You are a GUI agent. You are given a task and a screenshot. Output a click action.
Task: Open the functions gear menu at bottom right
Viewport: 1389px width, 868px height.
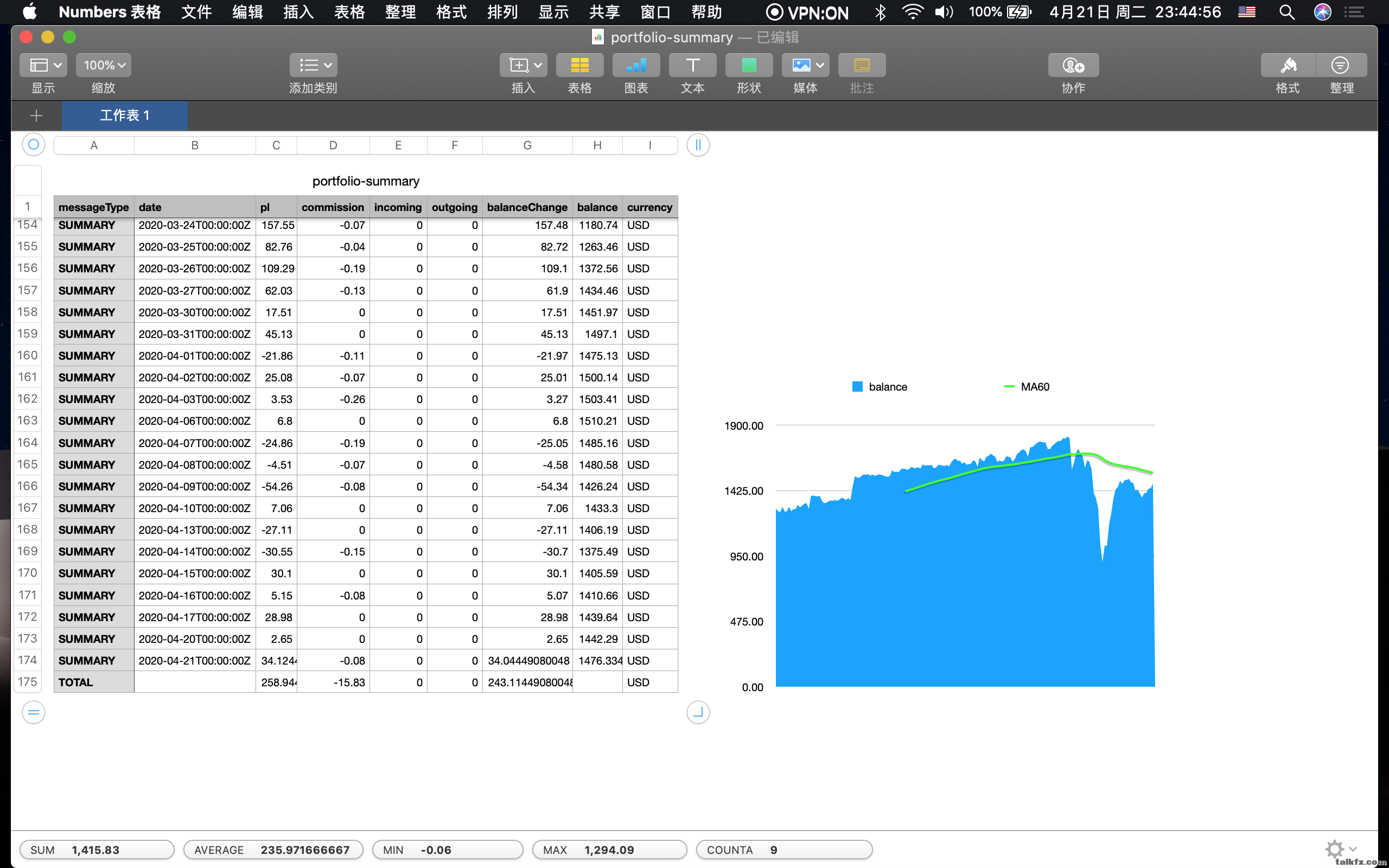click(1340, 849)
